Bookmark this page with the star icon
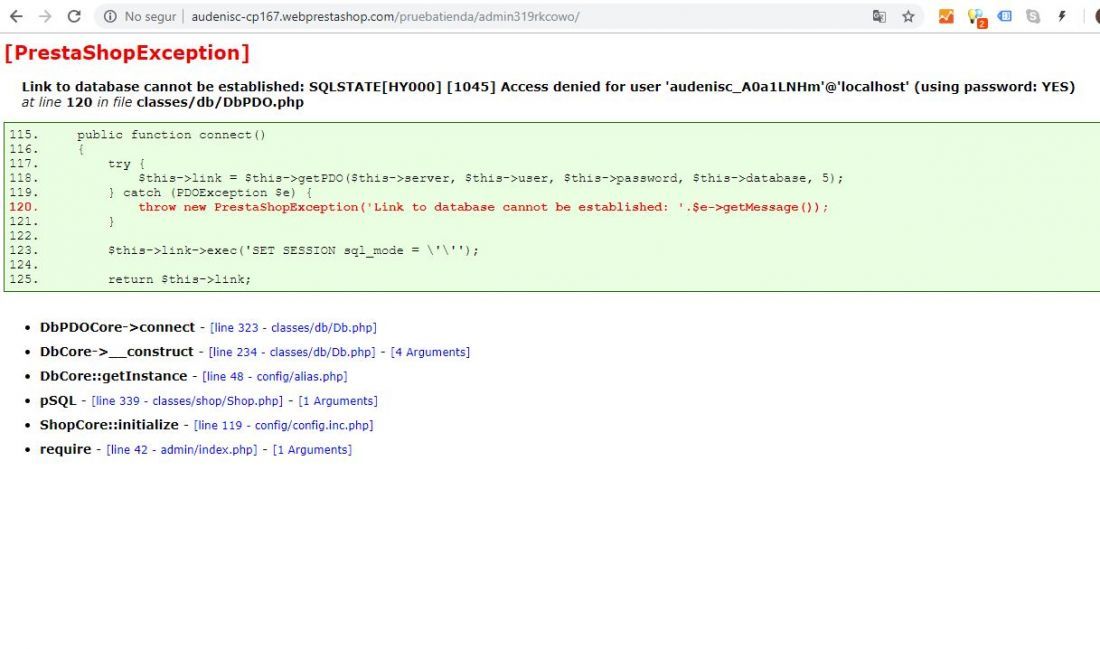 [x=908, y=16]
